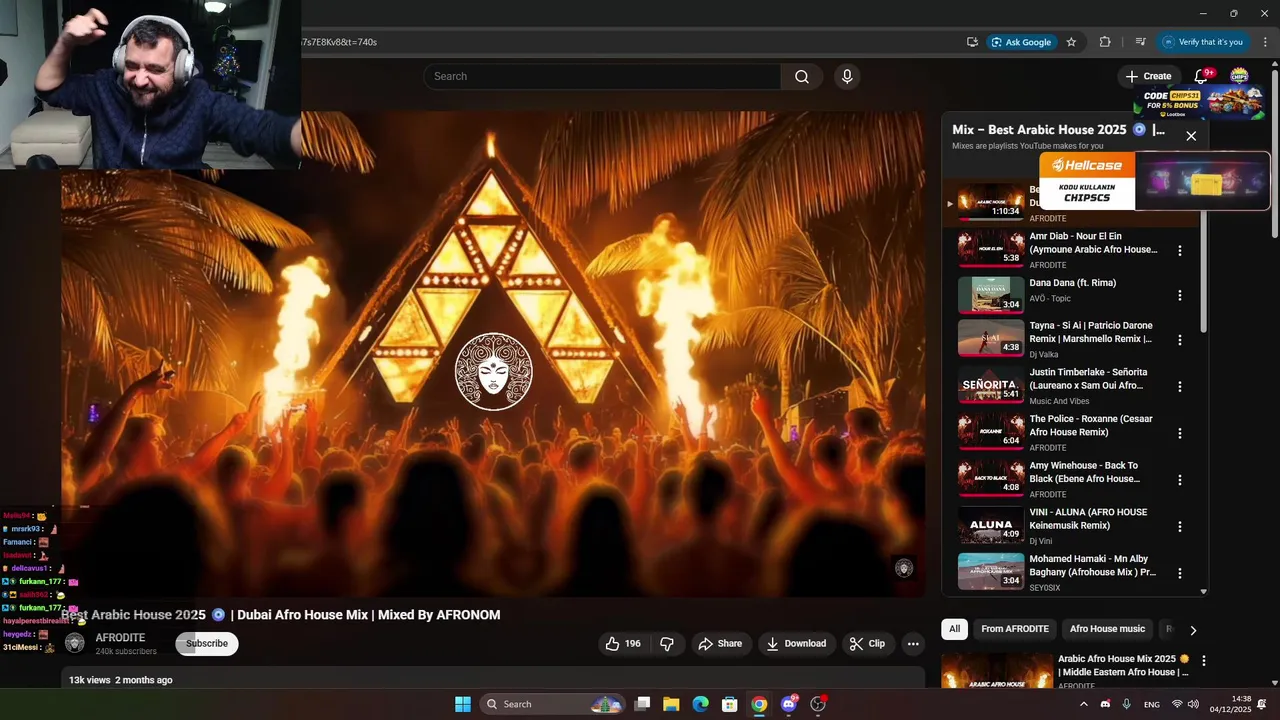
Task: Open options for Mohamed Hamaki track
Action: (x=1180, y=573)
